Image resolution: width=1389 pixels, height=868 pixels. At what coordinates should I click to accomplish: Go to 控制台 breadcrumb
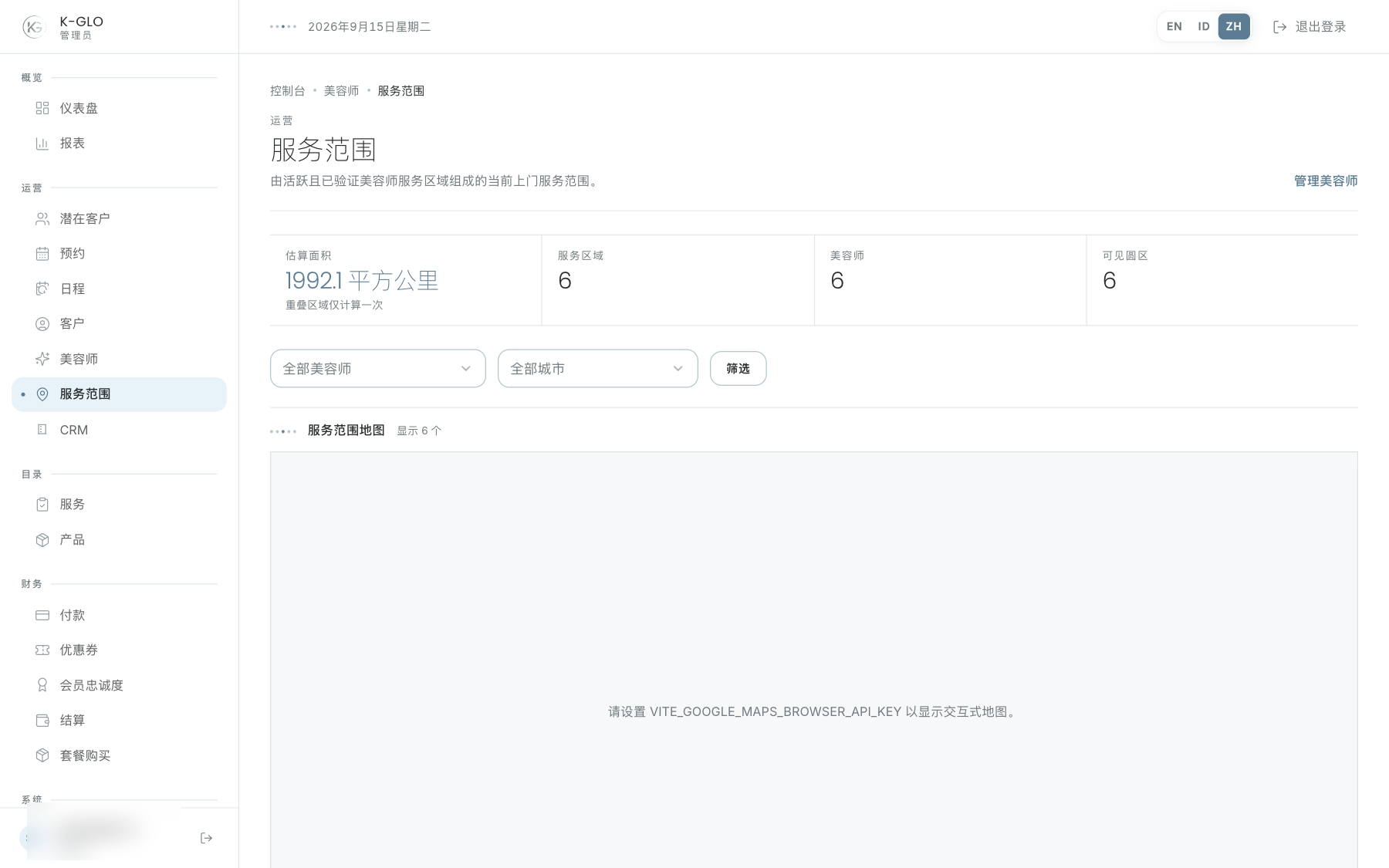[x=288, y=91]
